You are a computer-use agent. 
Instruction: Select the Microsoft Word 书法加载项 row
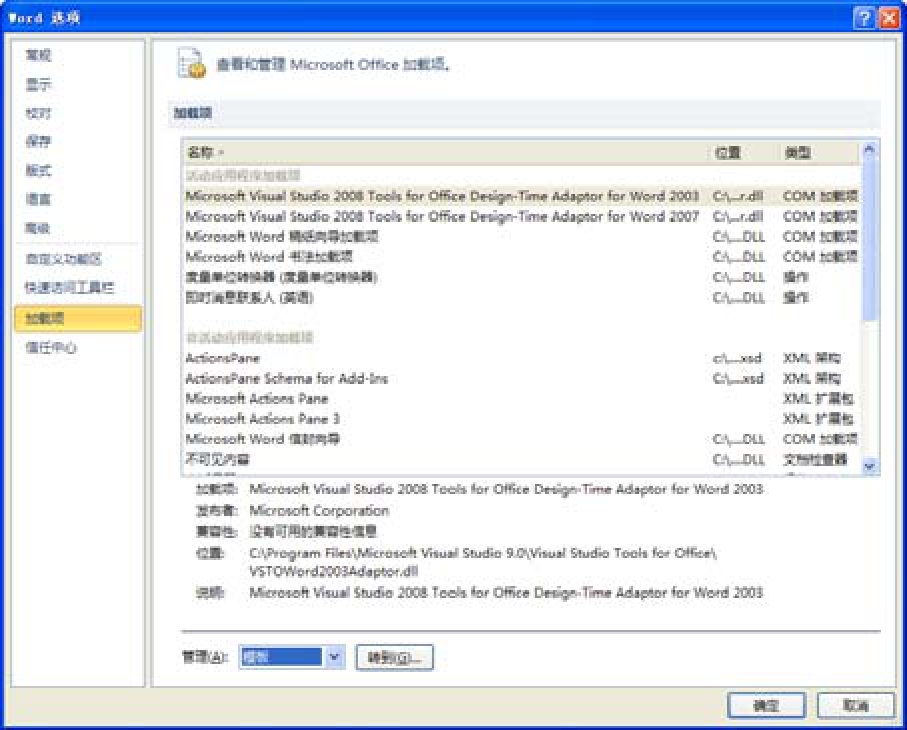(x=521, y=257)
